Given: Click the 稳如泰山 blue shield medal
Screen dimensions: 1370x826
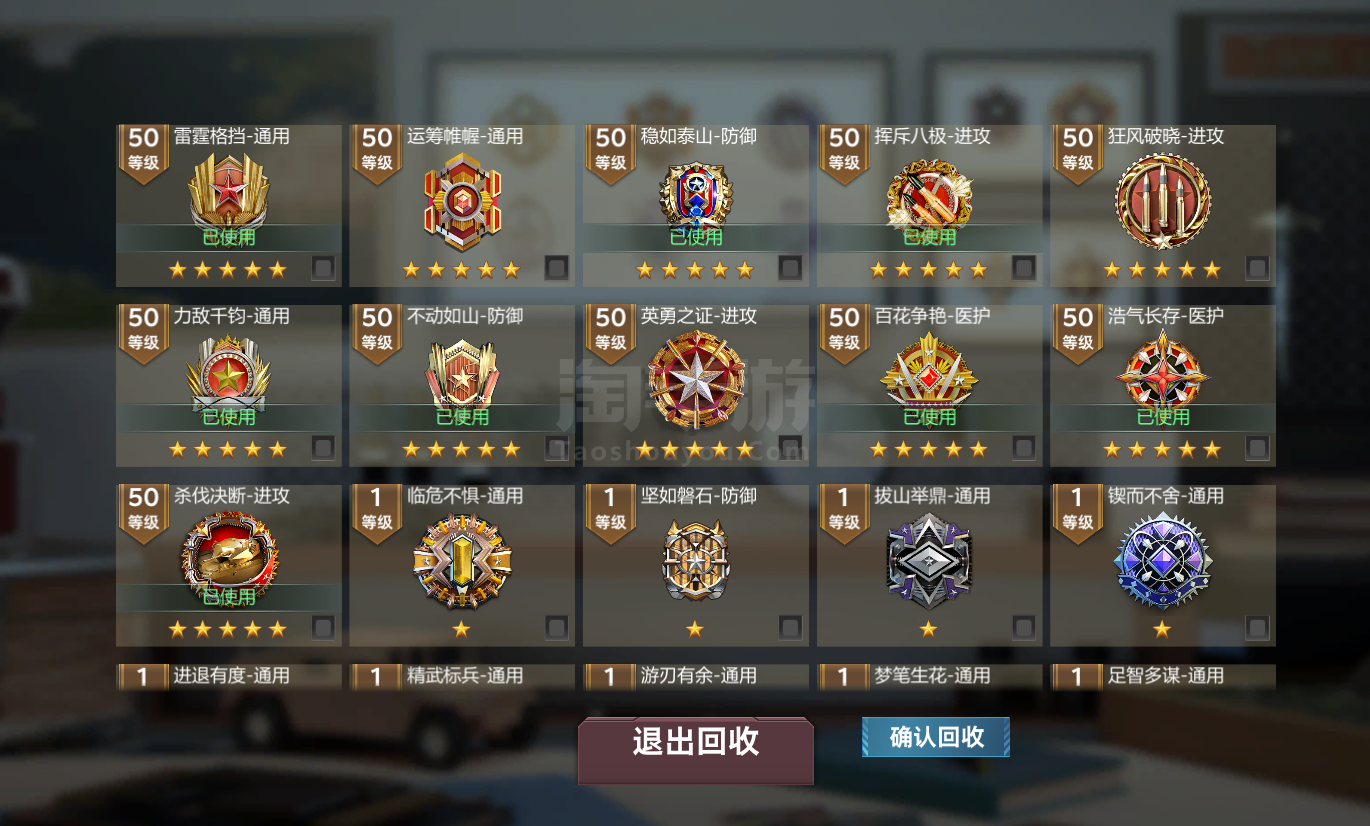Looking at the screenshot, I should (x=696, y=194).
